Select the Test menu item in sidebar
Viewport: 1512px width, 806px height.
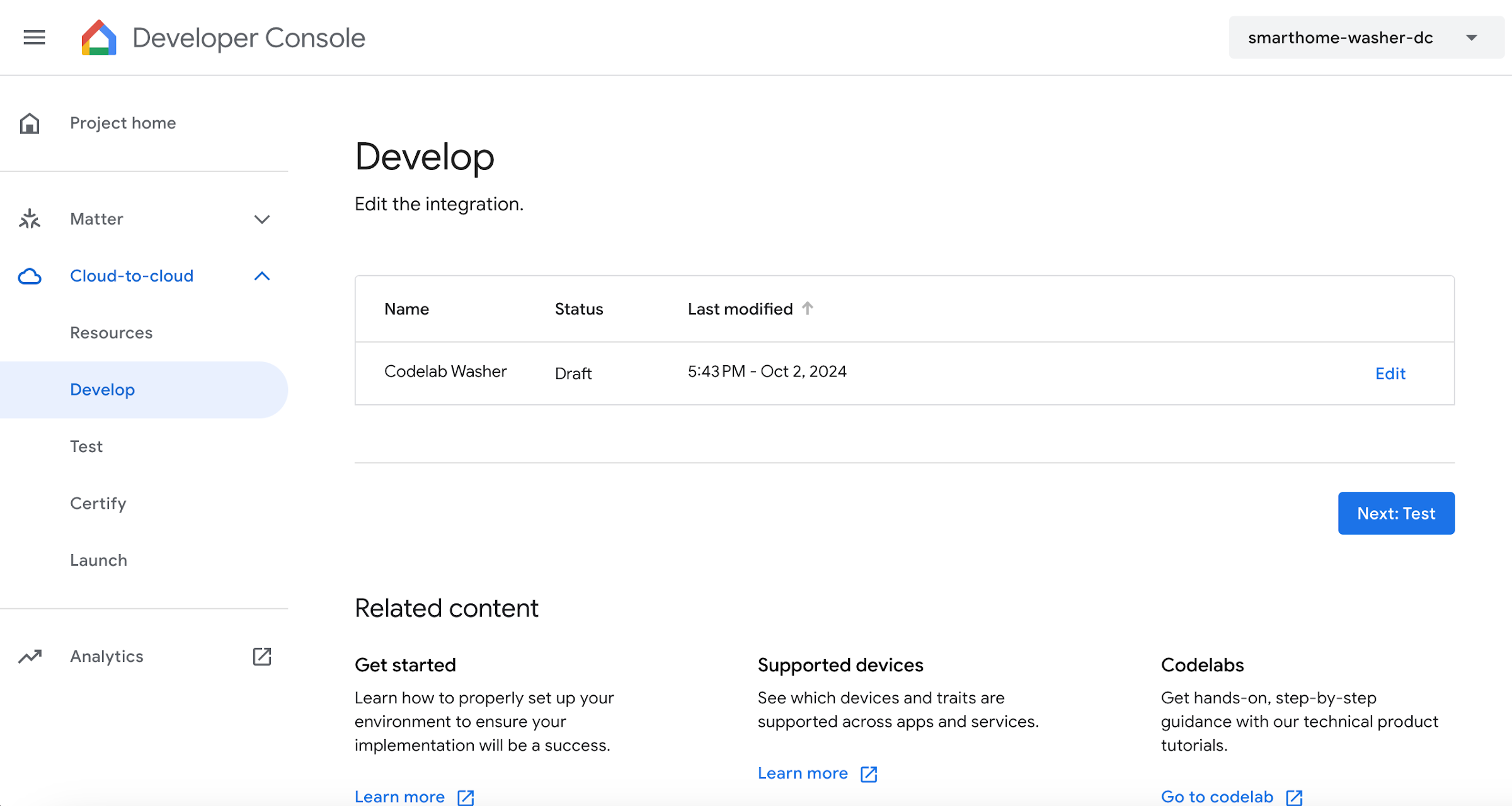(87, 446)
